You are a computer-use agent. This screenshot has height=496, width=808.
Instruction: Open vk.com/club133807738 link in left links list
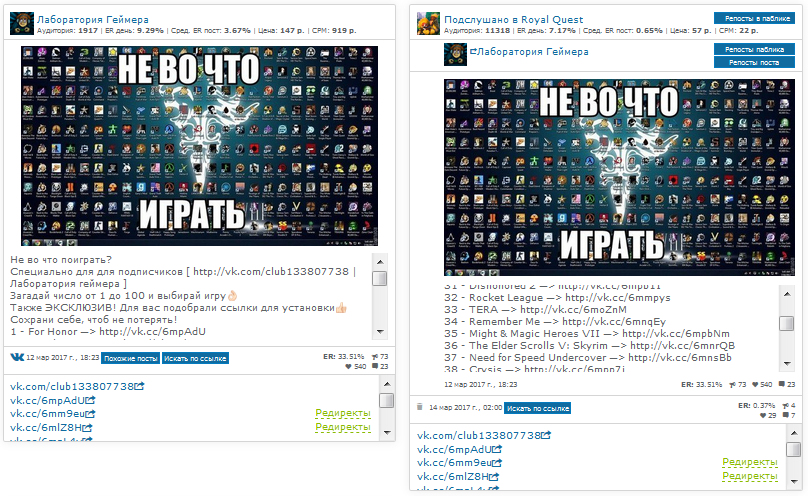pyautogui.click(x=72, y=386)
